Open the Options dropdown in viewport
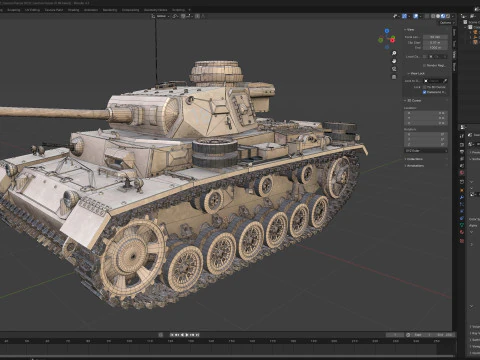The image size is (480, 360). 447,23
